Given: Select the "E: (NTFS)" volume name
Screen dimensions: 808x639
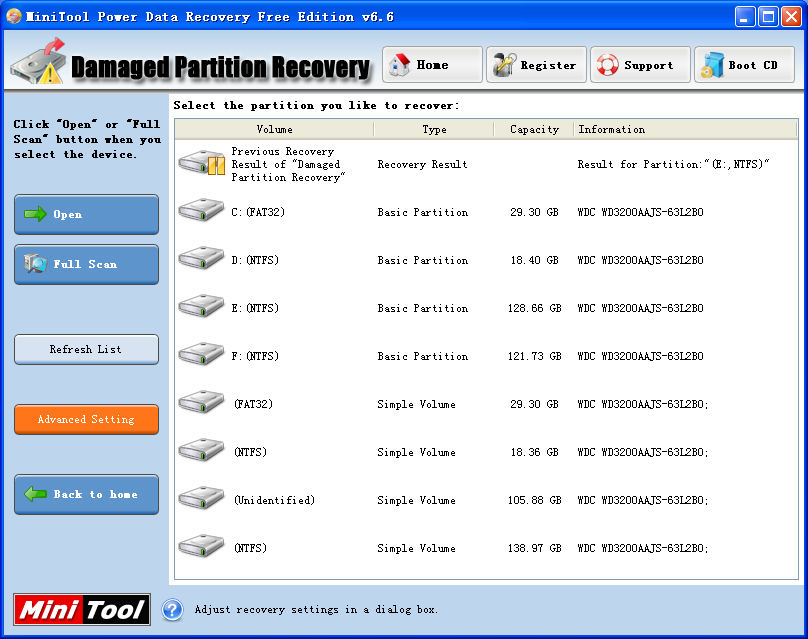Looking at the screenshot, I should tap(255, 308).
